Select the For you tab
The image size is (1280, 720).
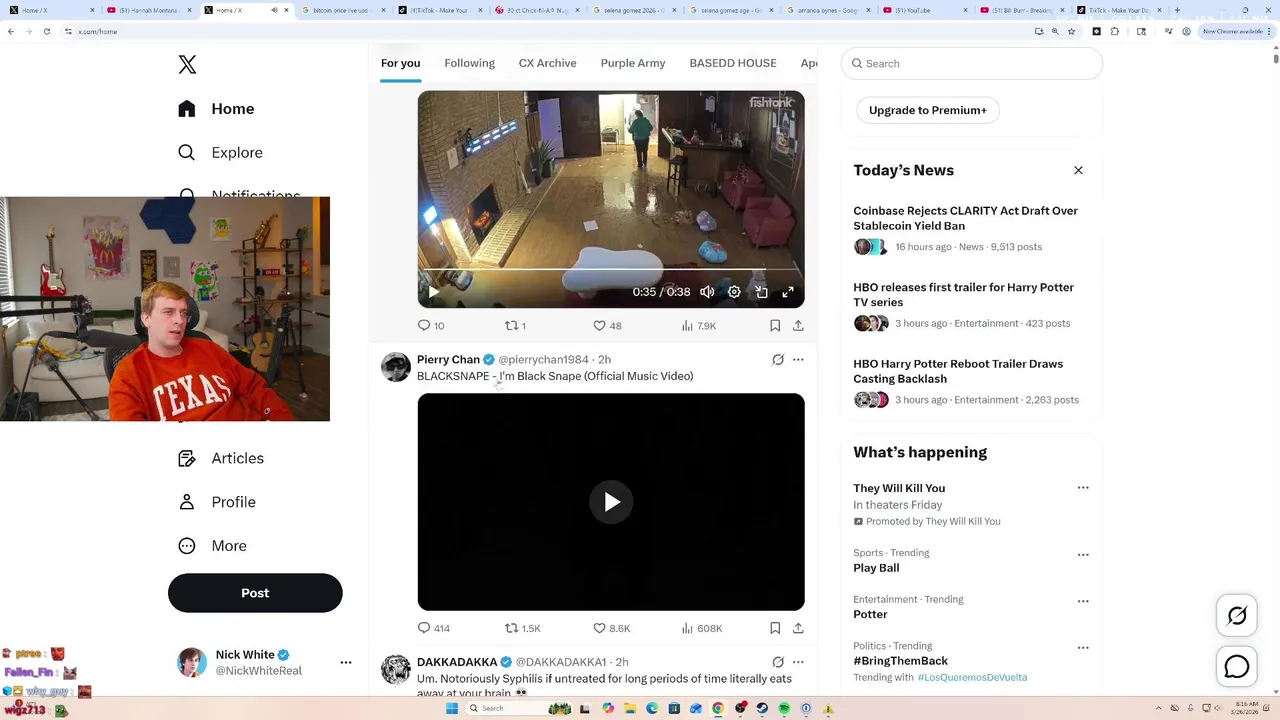point(400,63)
